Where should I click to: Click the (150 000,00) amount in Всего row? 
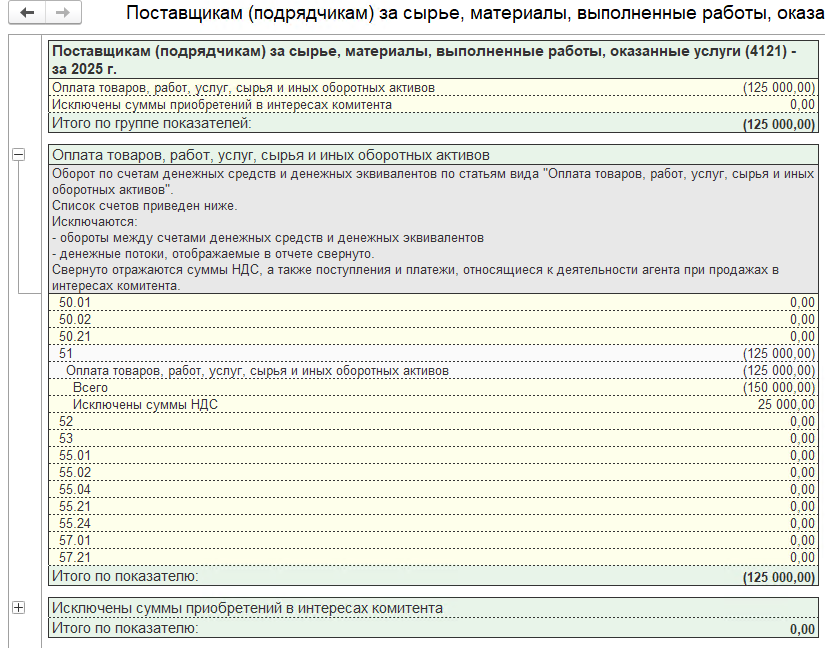tap(778, 388)
